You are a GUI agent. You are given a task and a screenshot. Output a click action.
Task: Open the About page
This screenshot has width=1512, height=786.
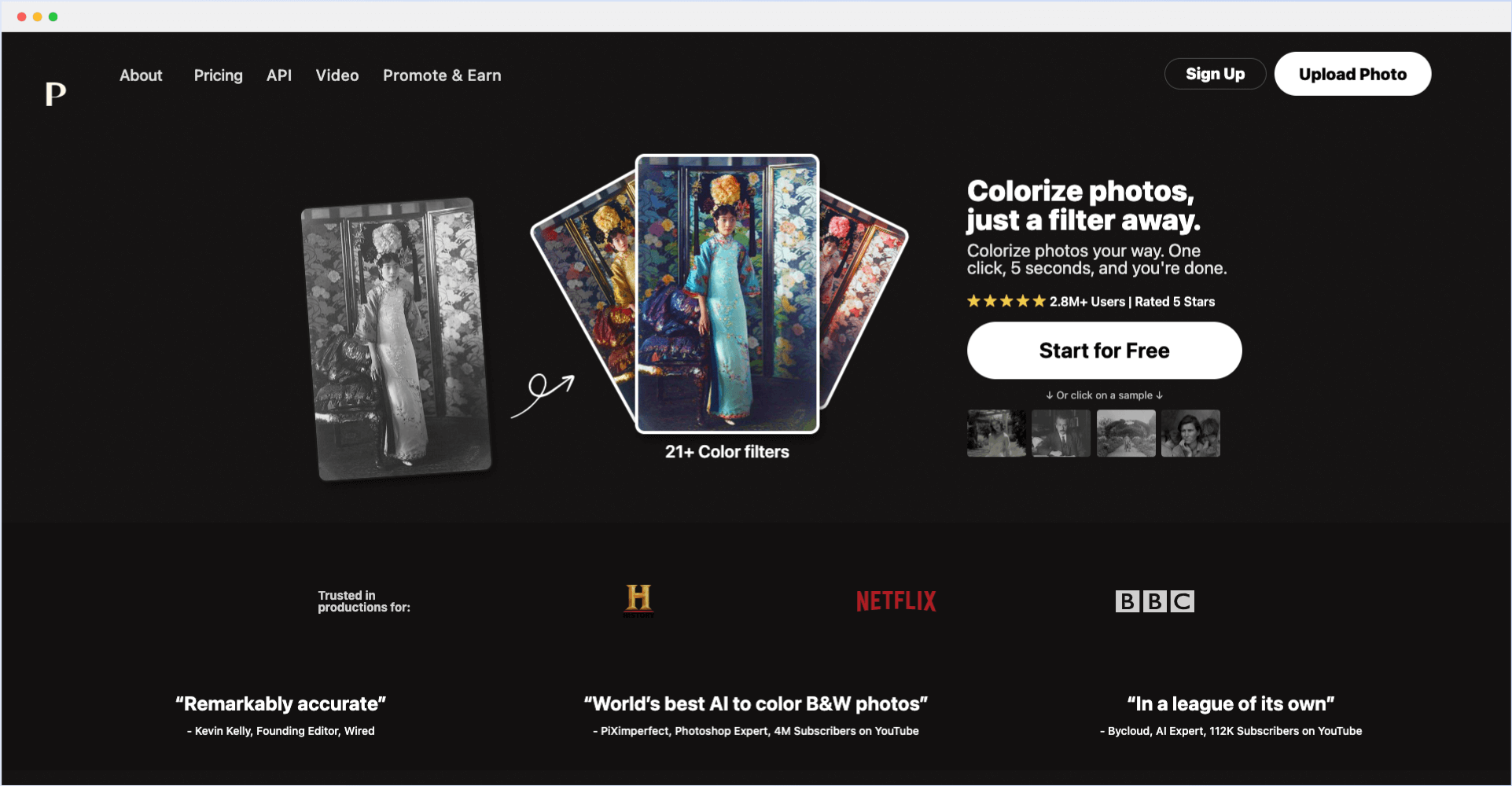point(141,75)
